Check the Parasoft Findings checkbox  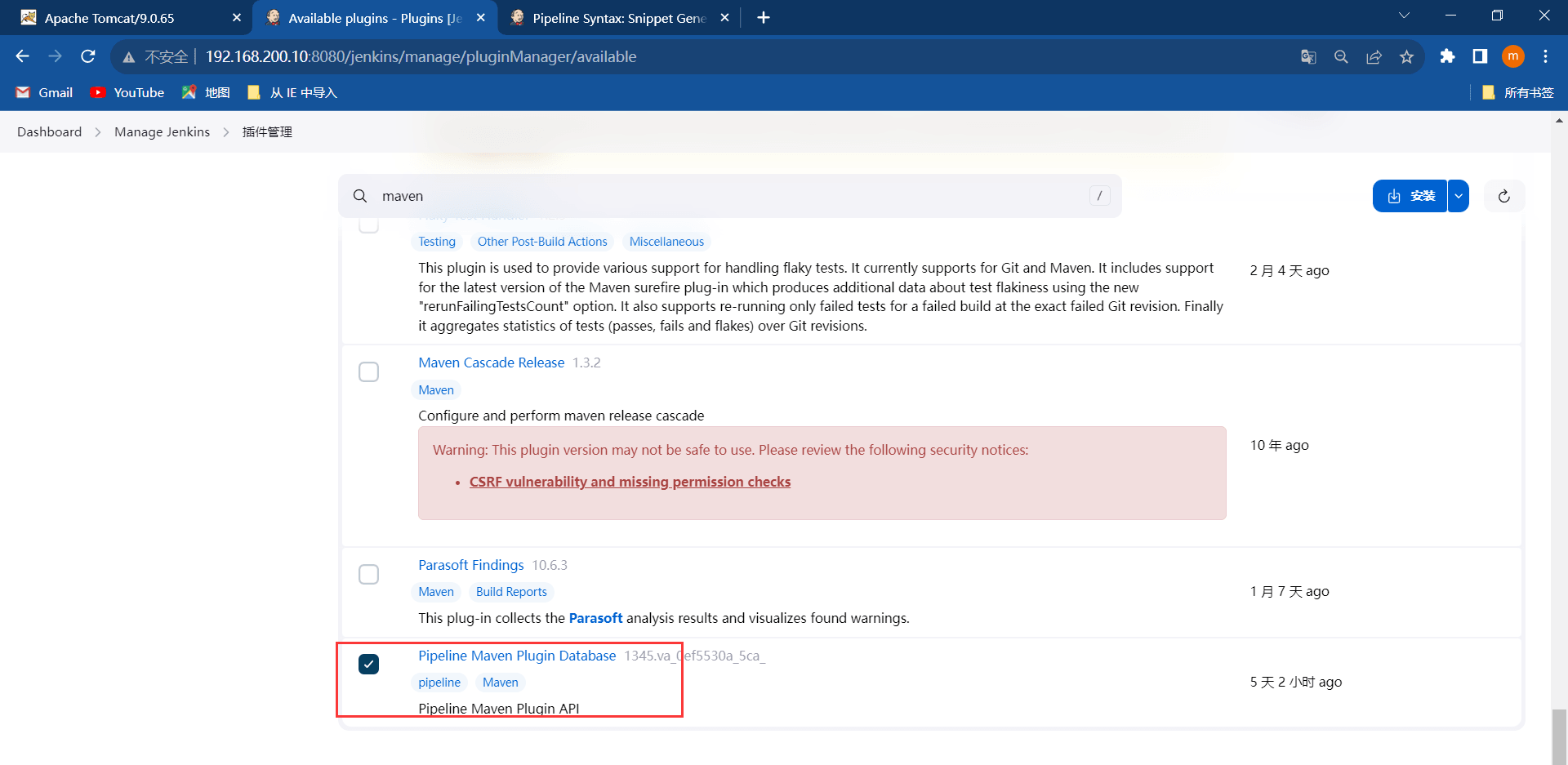point(369,574)
